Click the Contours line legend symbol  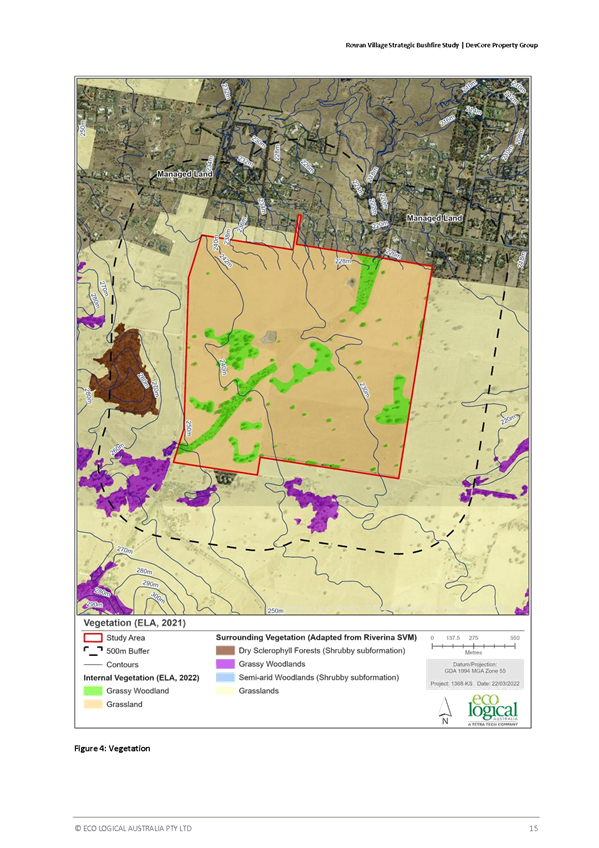click(x=92, y=664)
